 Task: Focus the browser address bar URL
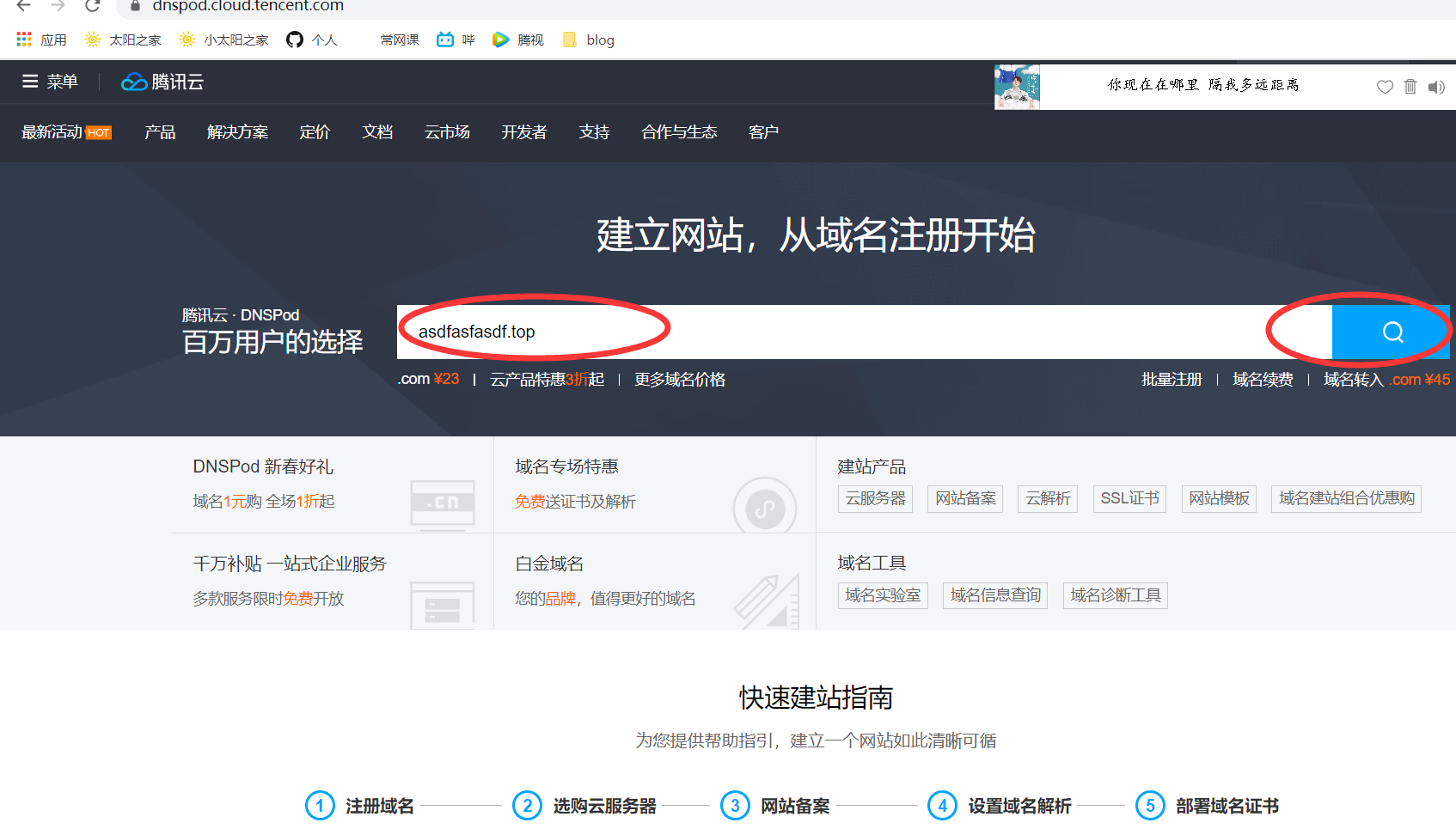coord(248,6)
